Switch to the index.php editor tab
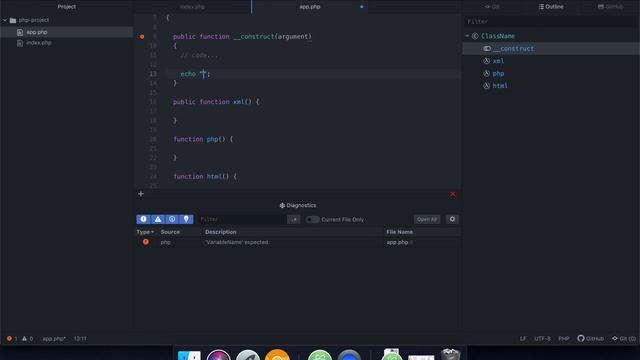 (193, 7)
